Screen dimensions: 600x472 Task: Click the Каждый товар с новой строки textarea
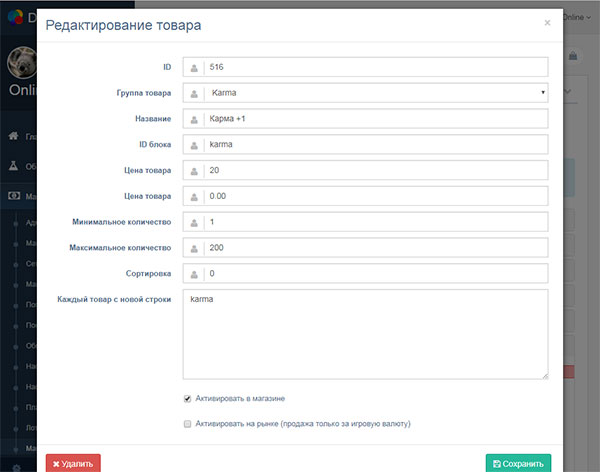coord(366,334)
